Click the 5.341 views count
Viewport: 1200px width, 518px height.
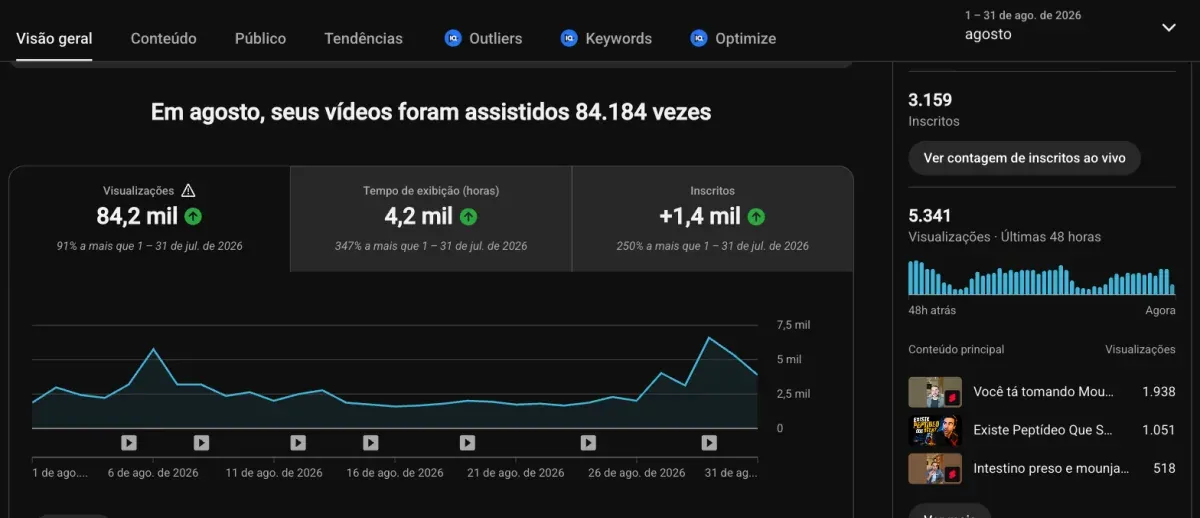coord(930,216)
